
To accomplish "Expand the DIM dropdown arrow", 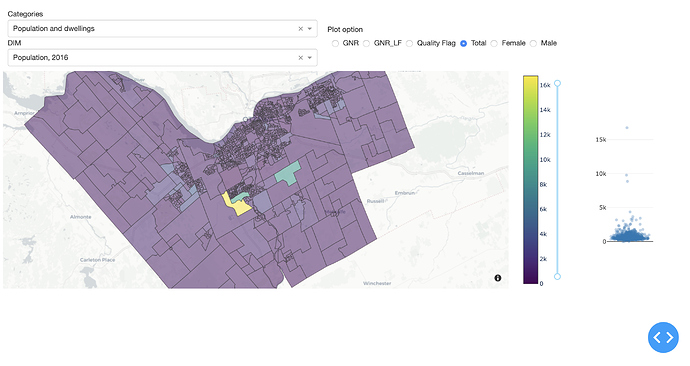I will (310, 58).
